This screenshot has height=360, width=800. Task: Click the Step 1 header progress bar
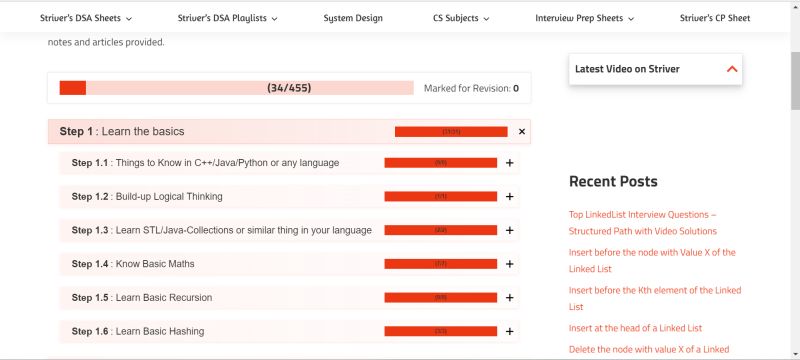point(451,132)
